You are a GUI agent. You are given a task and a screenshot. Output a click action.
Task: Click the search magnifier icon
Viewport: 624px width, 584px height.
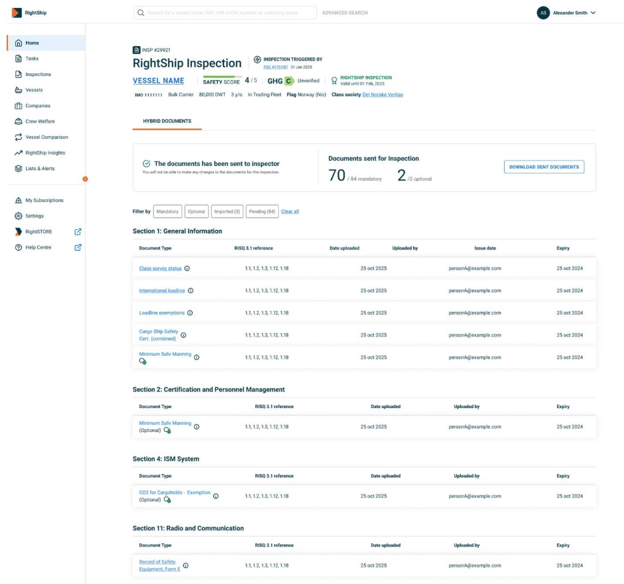(141, 13)
